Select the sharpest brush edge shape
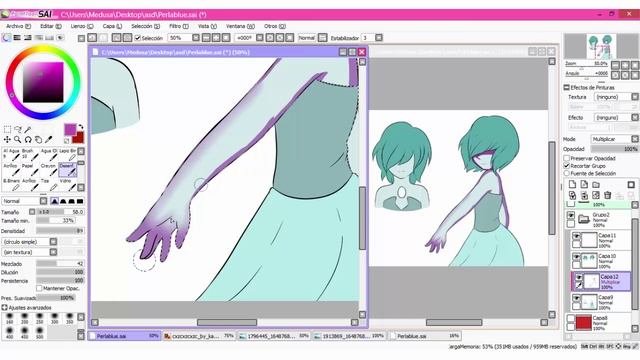The width and height of the screenshot is (640, 360). pyautogui.click(x=54, y=201)
